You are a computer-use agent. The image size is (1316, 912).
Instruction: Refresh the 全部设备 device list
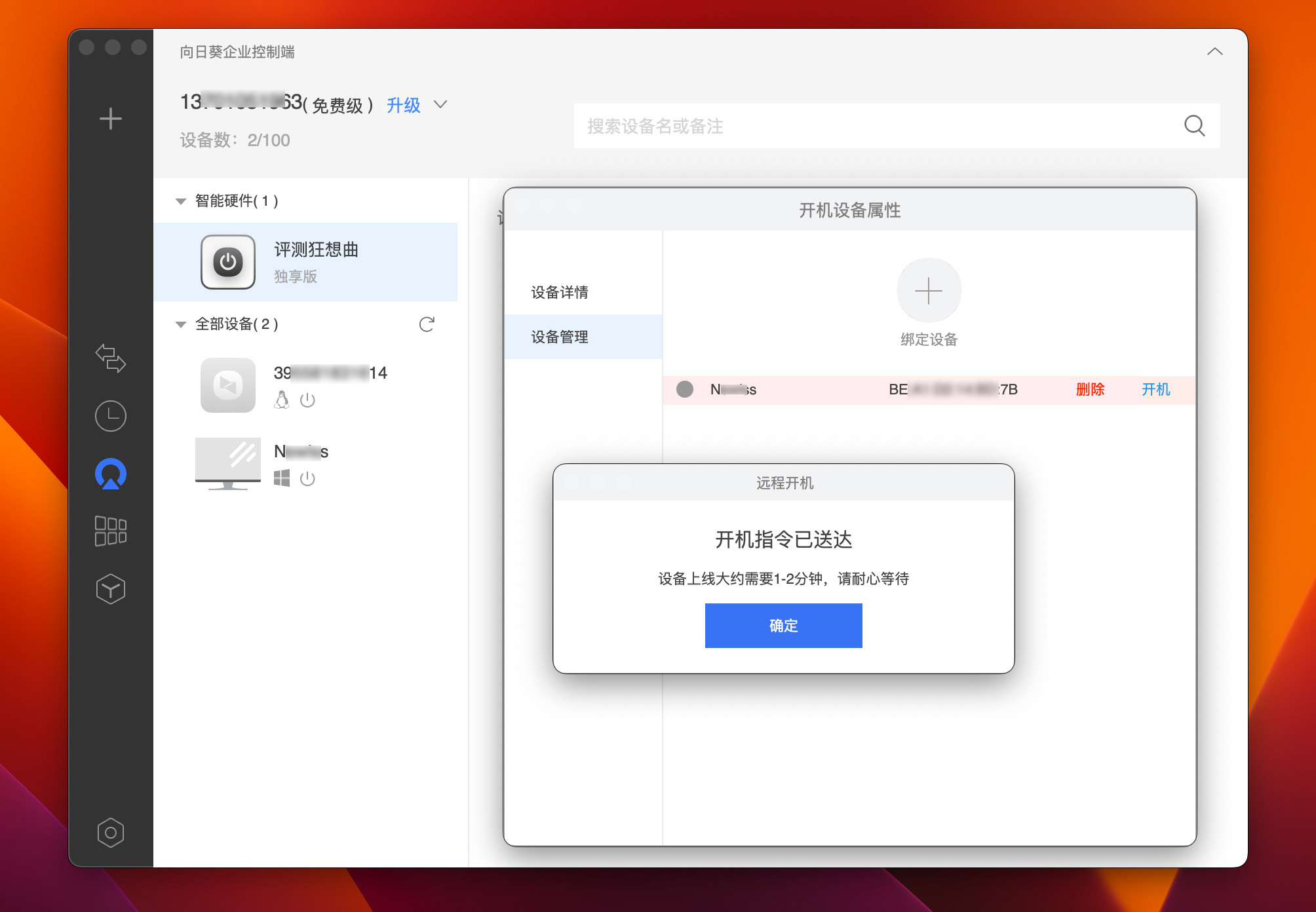427,324
